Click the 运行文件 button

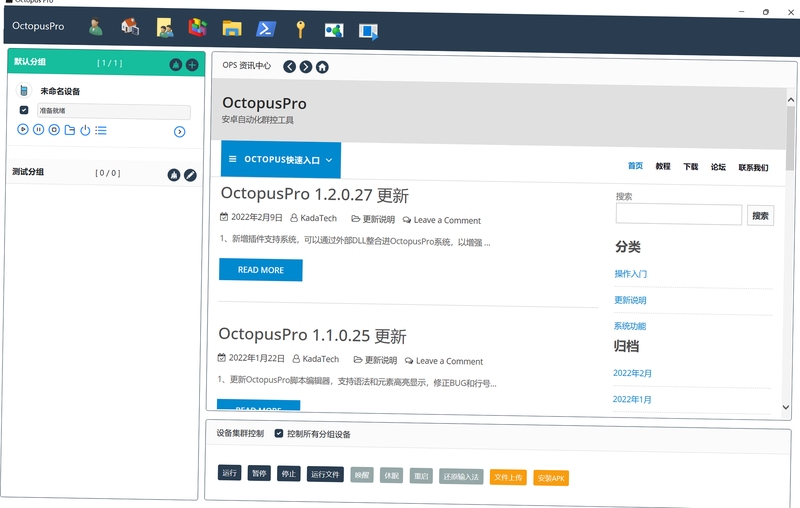pyautogui.click(x=325, y=474)
